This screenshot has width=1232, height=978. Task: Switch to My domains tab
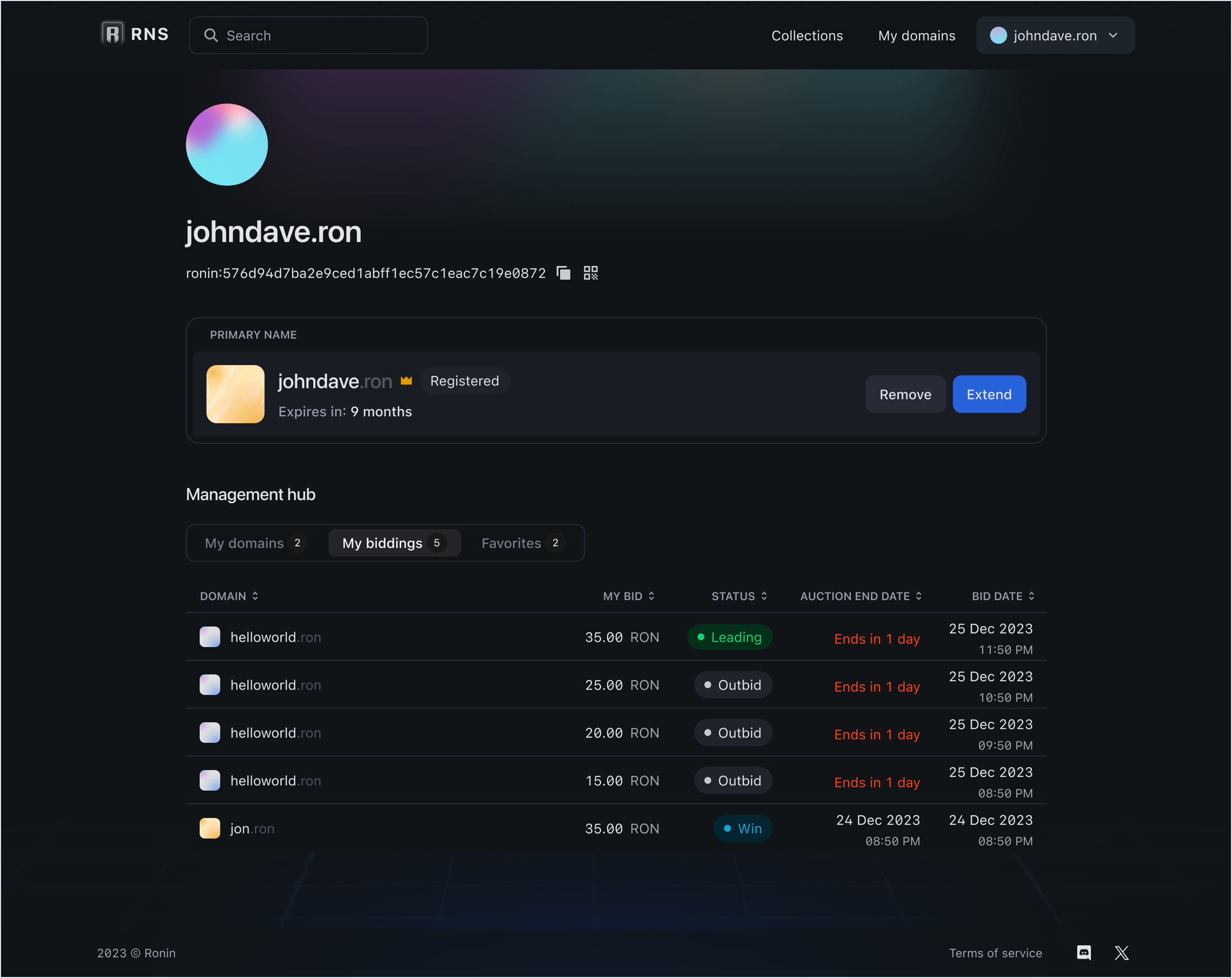(x=255, y=543)
